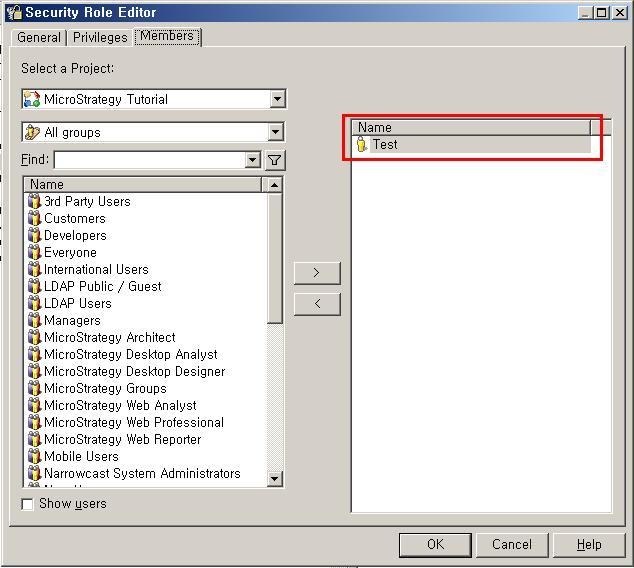The width and height of the screenshot is (634, 568).
Task: Click the 3rd Party Users group icon
Action: (34, 201)
